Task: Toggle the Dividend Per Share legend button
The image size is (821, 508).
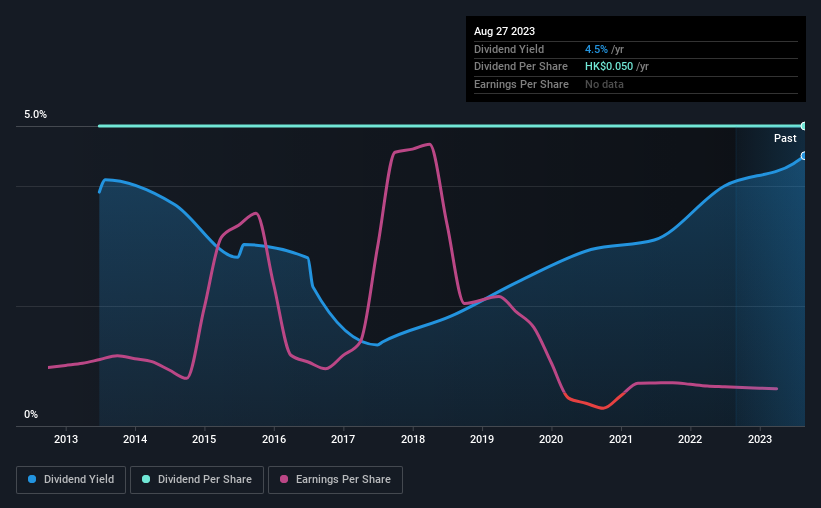Action: (197, 480)
